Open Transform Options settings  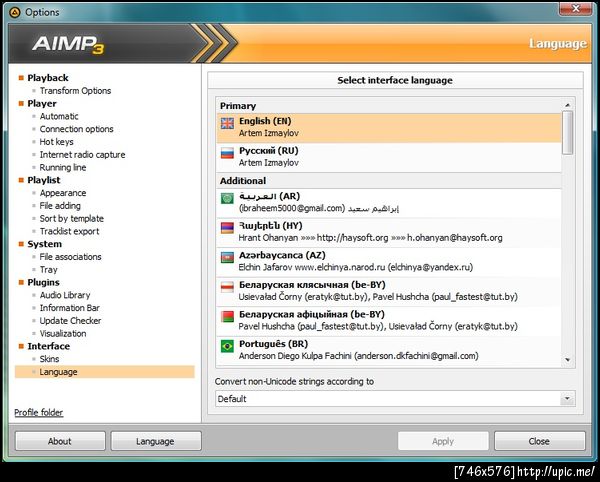pyautogui.click(x=75, y=91)
